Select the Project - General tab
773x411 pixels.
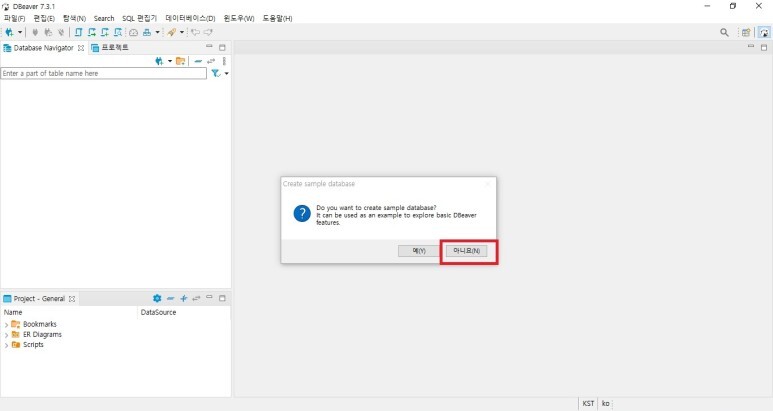pyautogui.click(x=34, y=299)
